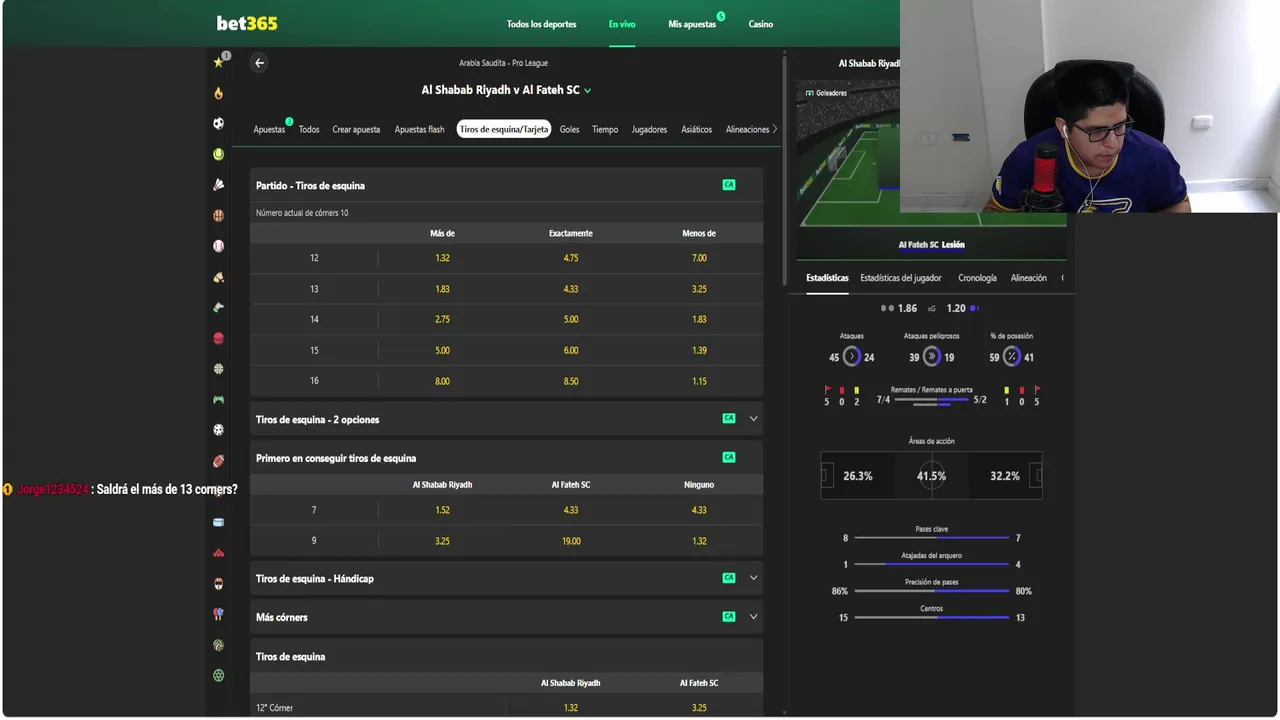Open Casino in the top navigation

coord(761,24)
